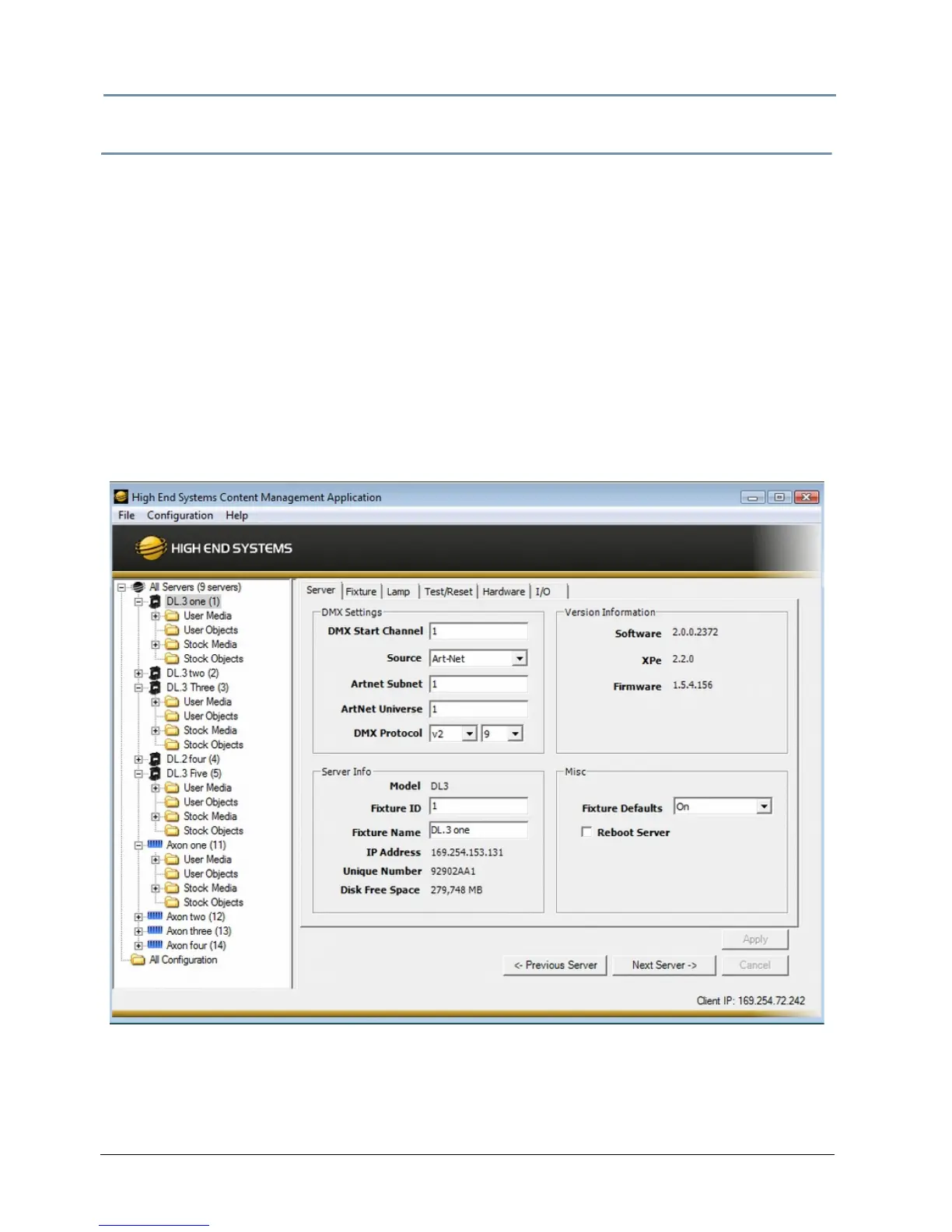Collapse the Axon one tree node

click(x=138, y=845)
